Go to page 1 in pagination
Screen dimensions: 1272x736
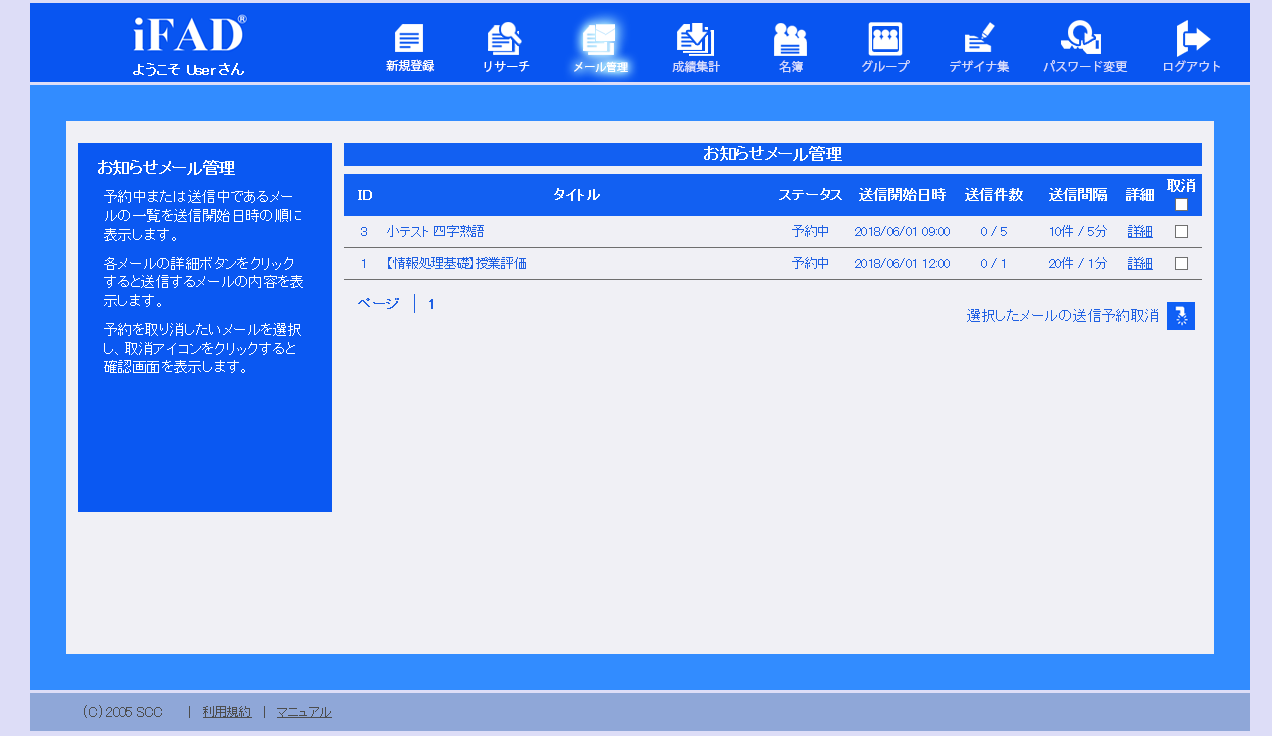coord(431,304)
